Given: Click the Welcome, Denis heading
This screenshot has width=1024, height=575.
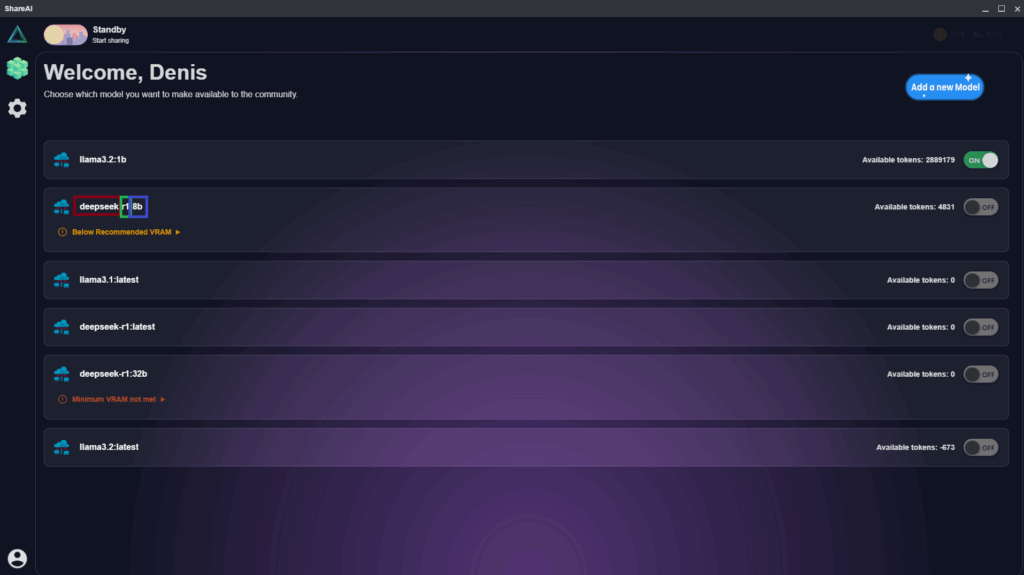Looking at the screenshot, I should pos(125,73).
